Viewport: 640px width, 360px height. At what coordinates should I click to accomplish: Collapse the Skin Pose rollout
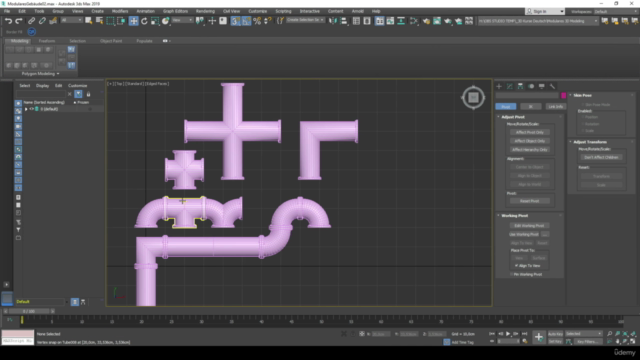(582, 95)
